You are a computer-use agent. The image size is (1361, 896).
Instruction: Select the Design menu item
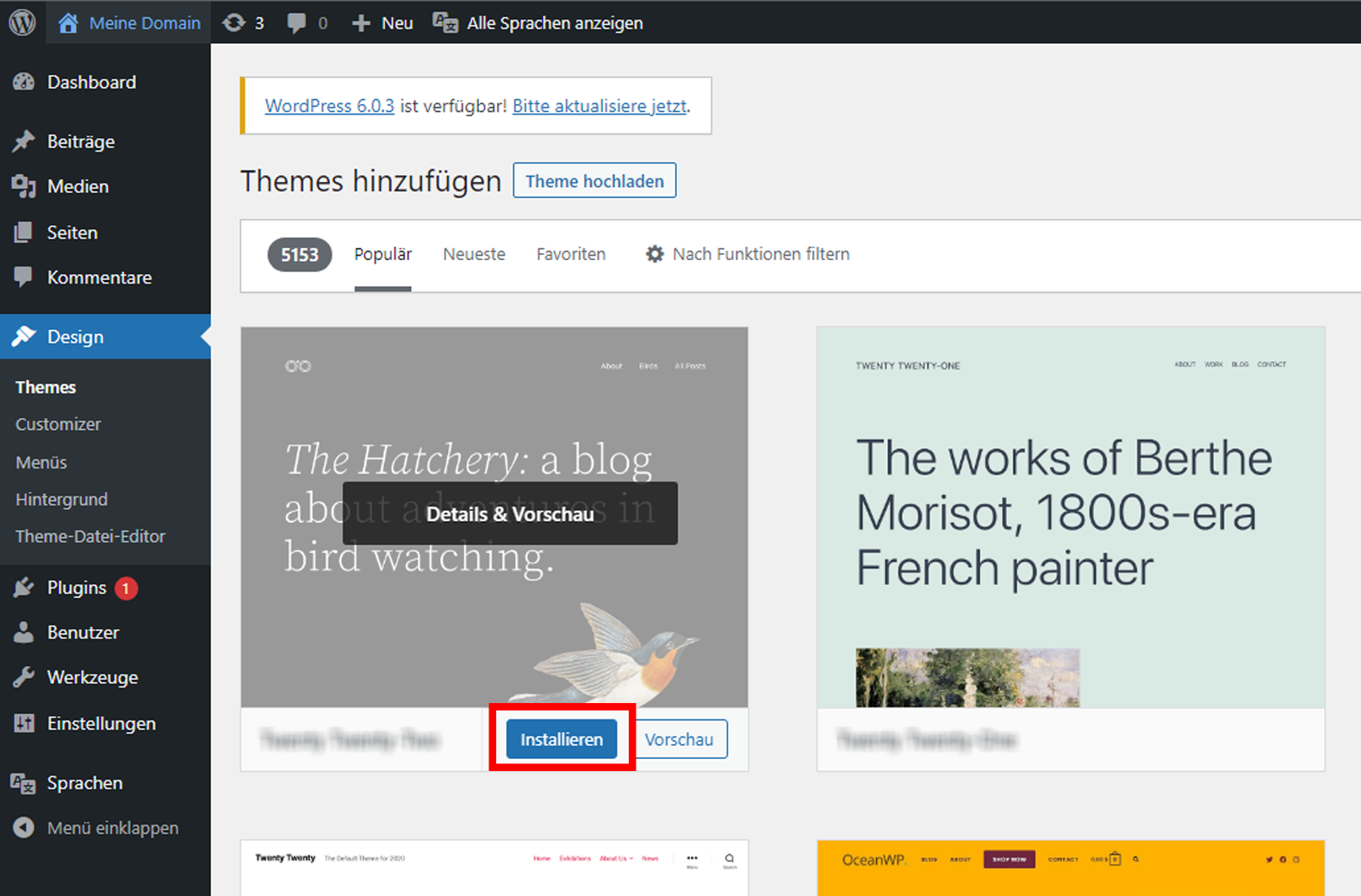point(105,337)
